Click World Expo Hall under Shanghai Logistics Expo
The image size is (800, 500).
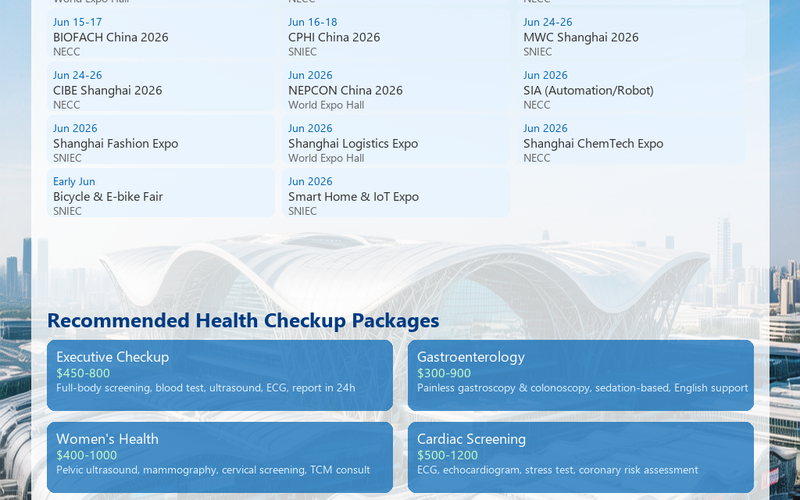[x=326, y=158]
